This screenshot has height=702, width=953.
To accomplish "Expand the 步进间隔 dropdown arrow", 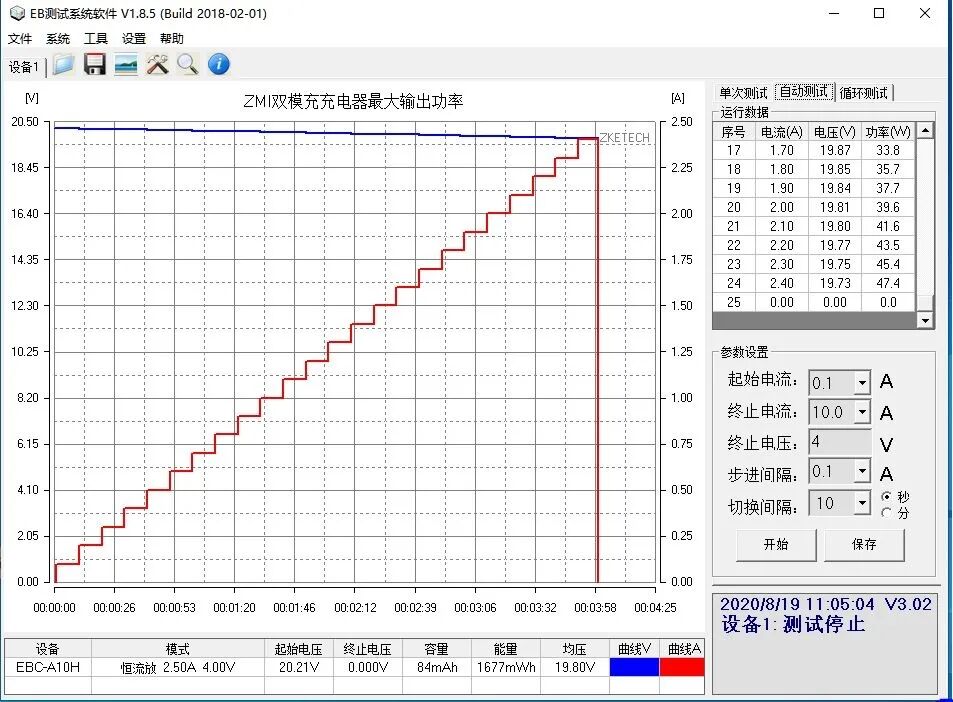I will (x=862, y=471).
